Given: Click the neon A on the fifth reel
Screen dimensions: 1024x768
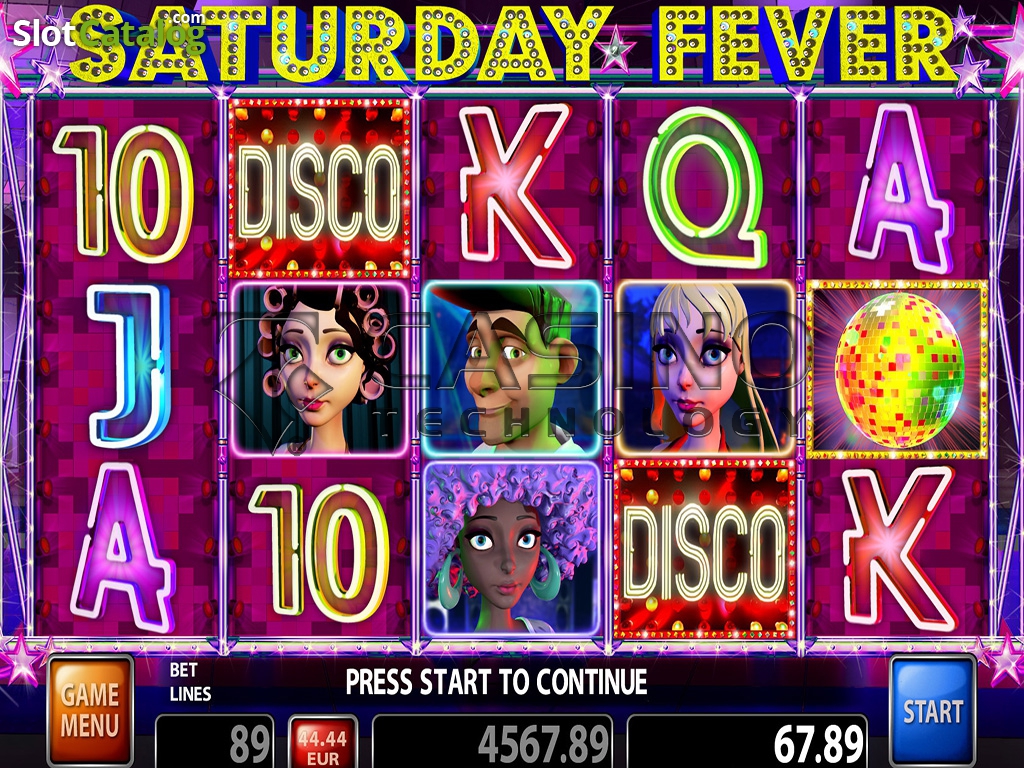Looking at the screenshot, I should pos(900,189).
